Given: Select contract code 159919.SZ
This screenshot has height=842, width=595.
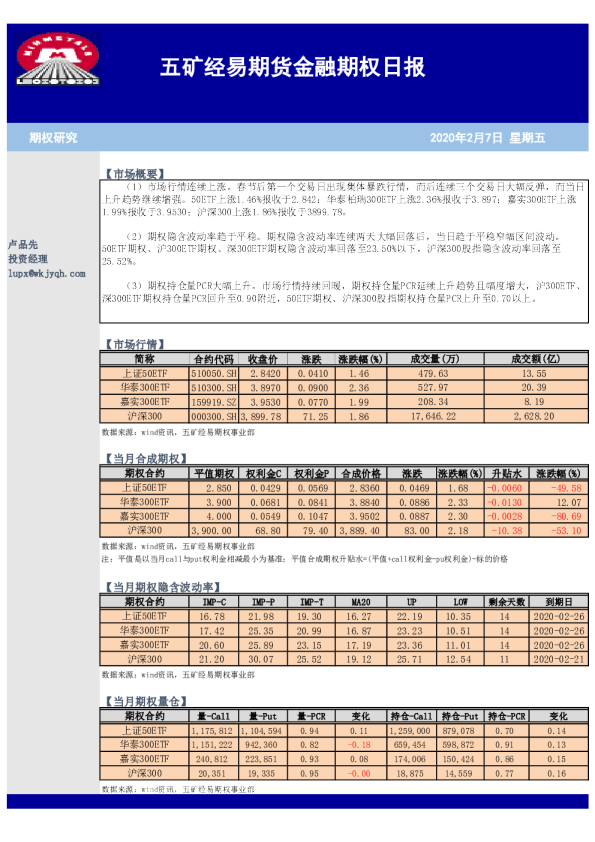Looking at the screenshot, I should click(x=214, y=402).
